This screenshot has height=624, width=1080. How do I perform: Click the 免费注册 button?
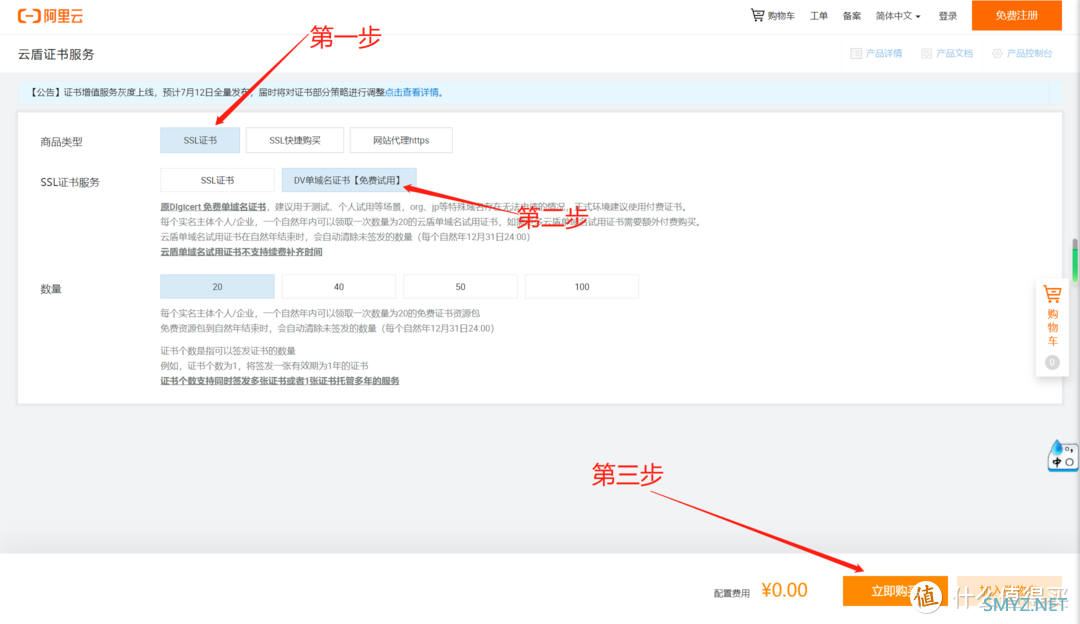pos(1016,15)
